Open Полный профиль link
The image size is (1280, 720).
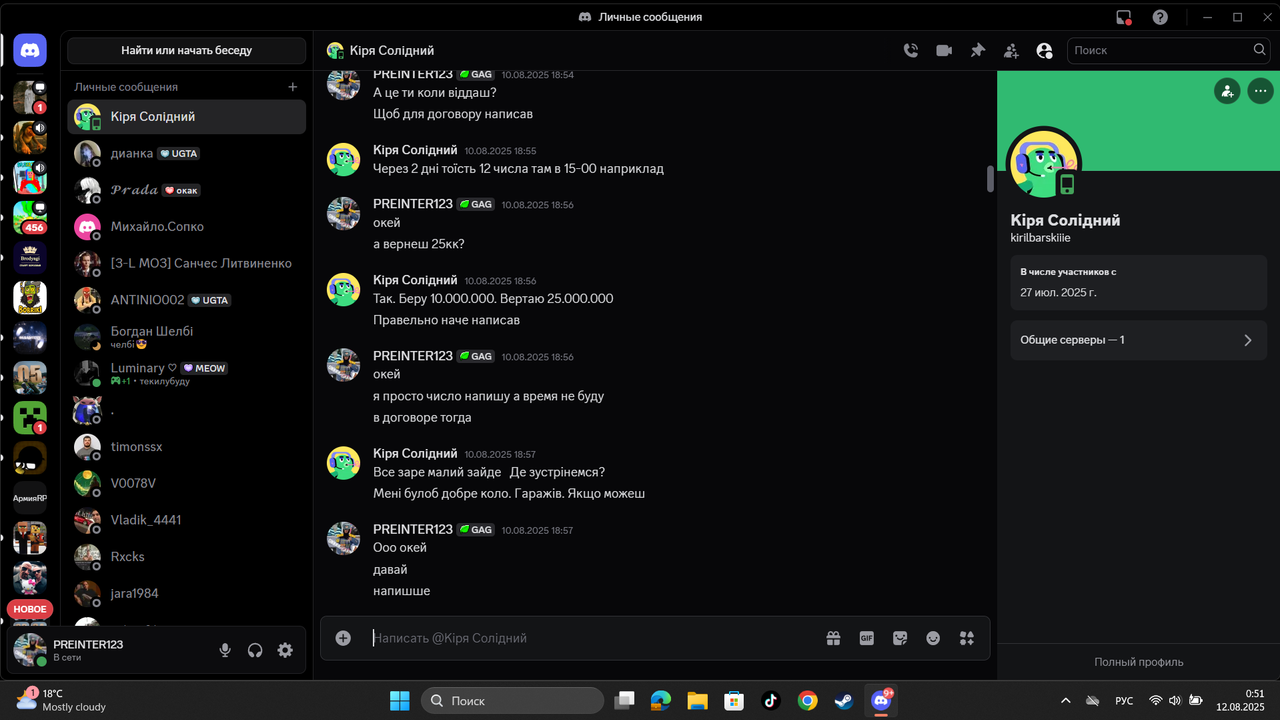point(1138,662)
